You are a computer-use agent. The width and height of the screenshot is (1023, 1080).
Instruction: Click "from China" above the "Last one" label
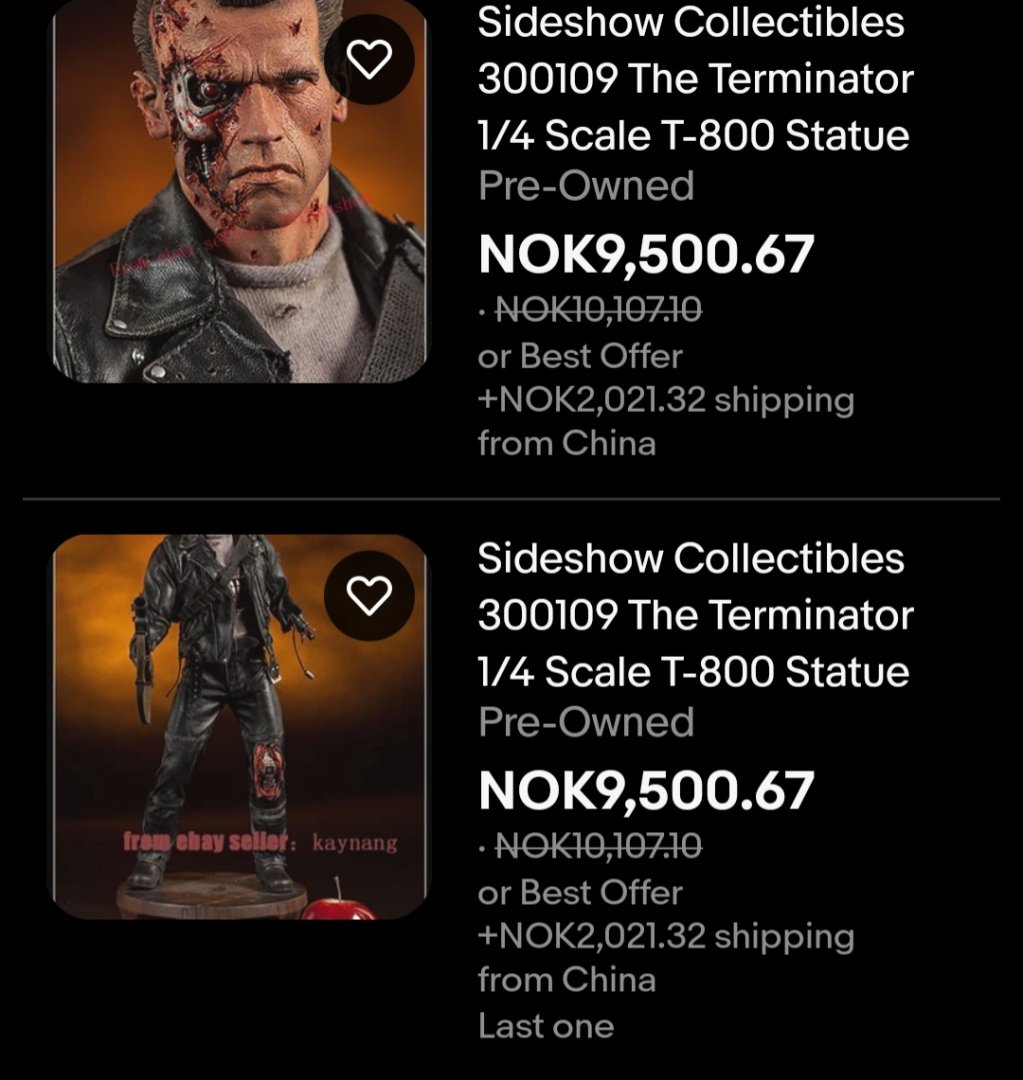click(x=566, y=979)
